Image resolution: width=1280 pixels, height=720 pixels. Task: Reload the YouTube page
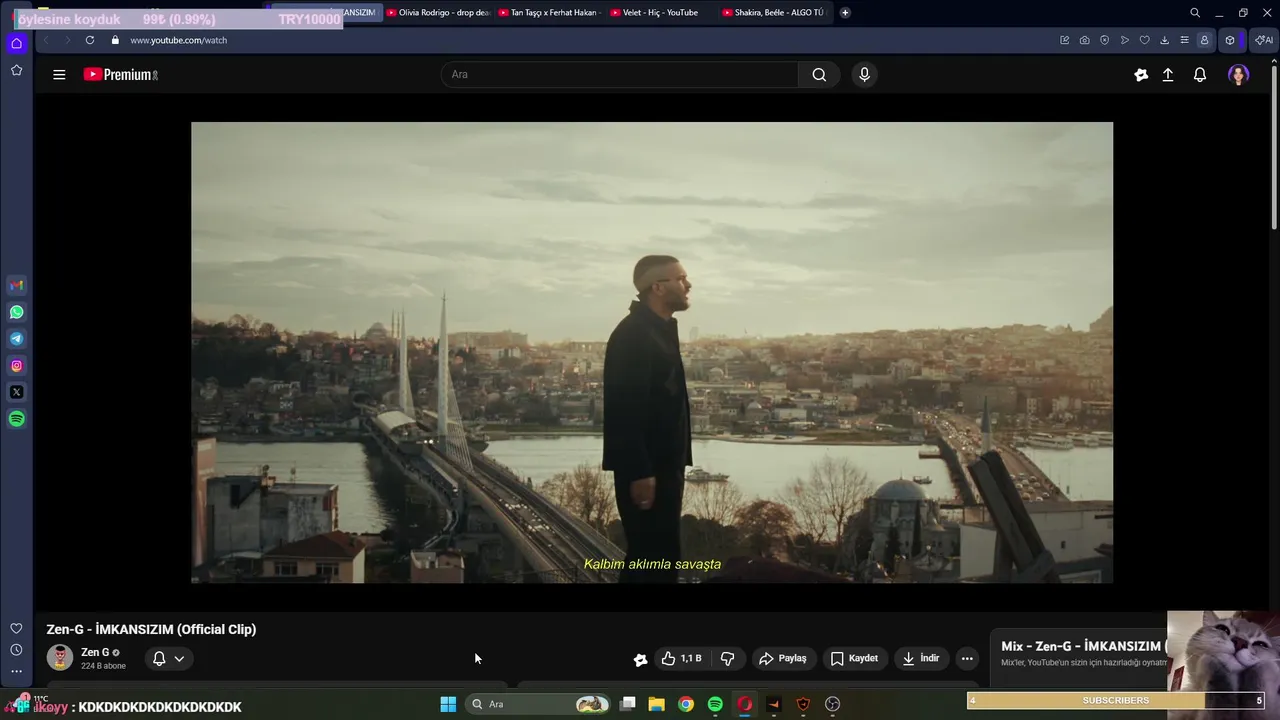point(90,40)
